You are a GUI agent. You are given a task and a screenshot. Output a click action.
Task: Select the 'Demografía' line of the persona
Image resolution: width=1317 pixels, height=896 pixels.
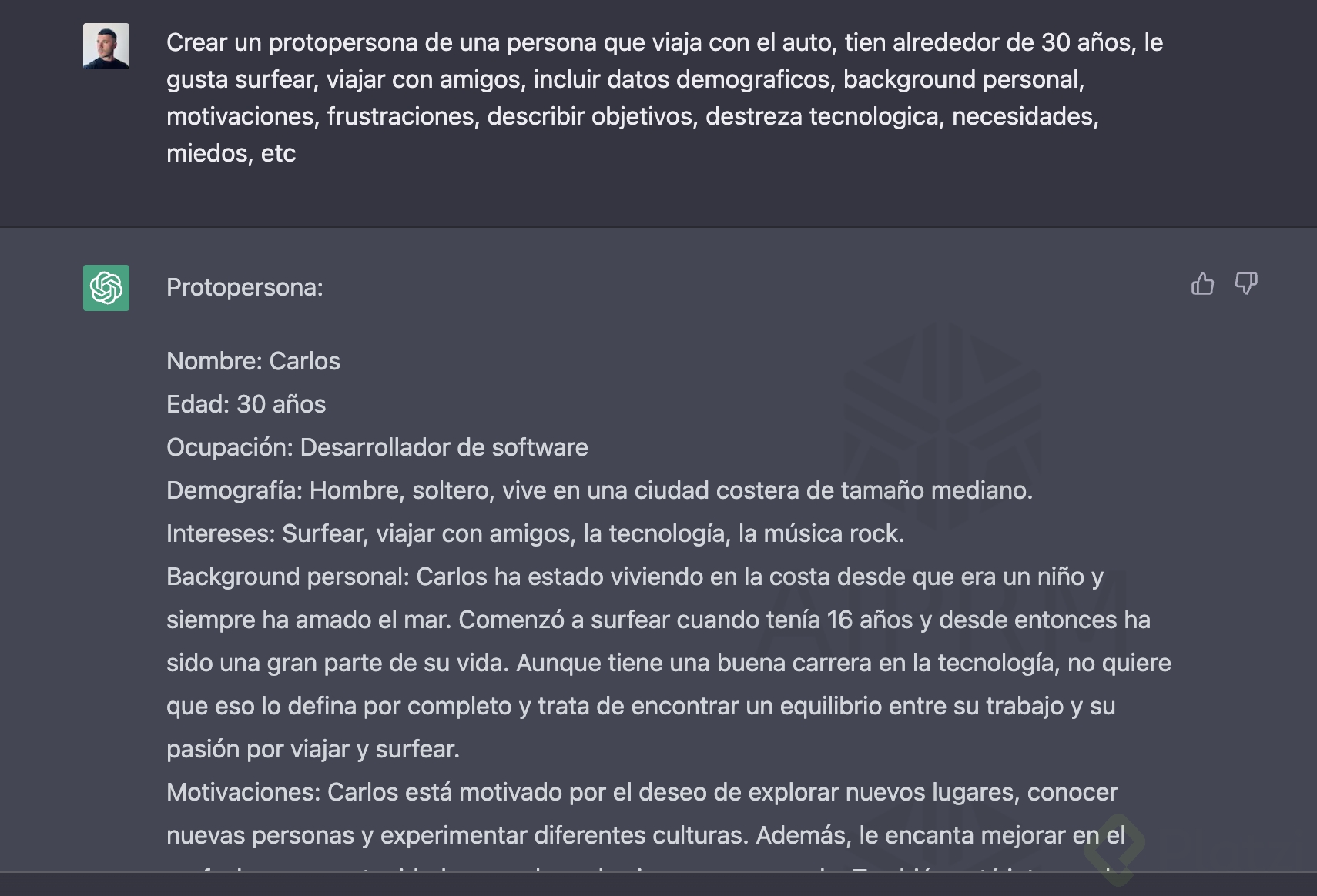(601, 490)
